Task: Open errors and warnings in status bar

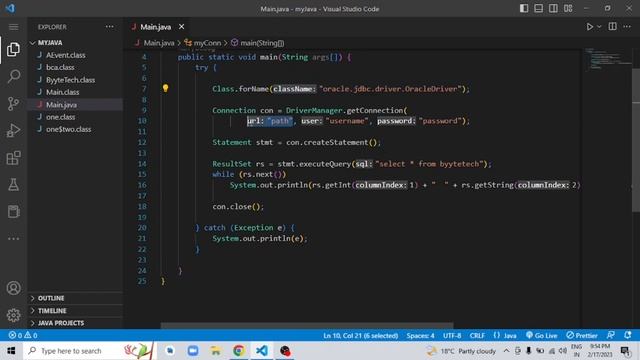Action: [x=23, y=335]
